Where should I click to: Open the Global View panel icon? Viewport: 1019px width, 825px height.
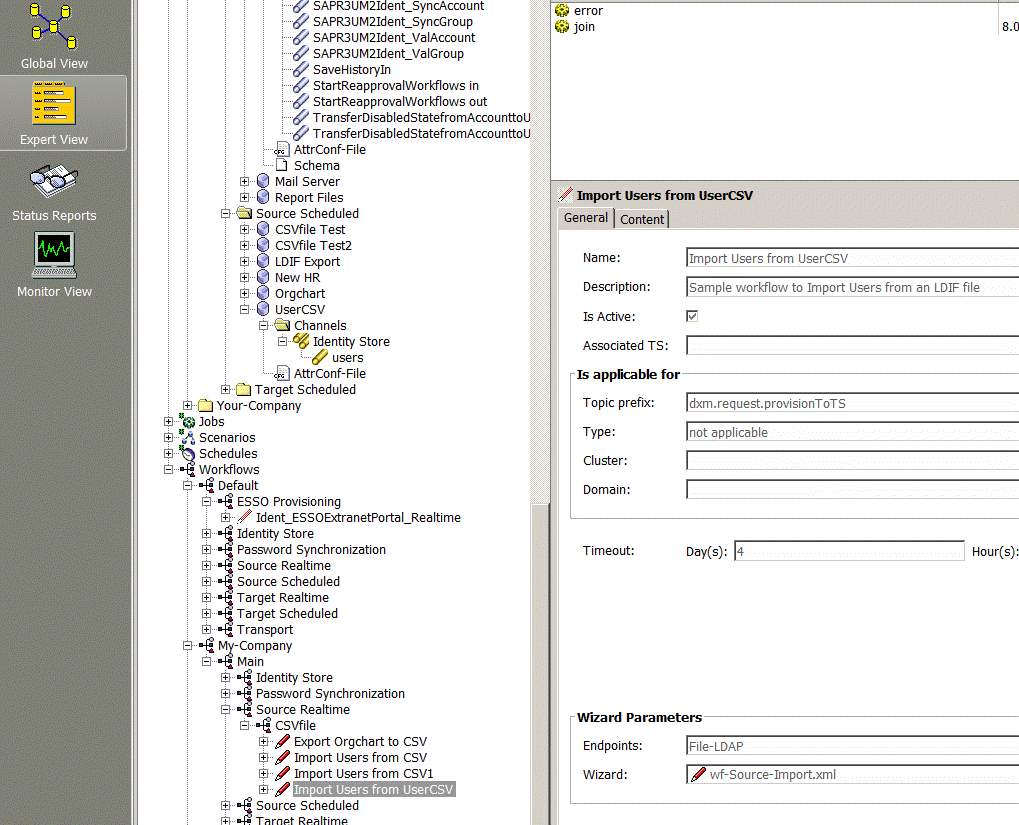tap(54, 27)
